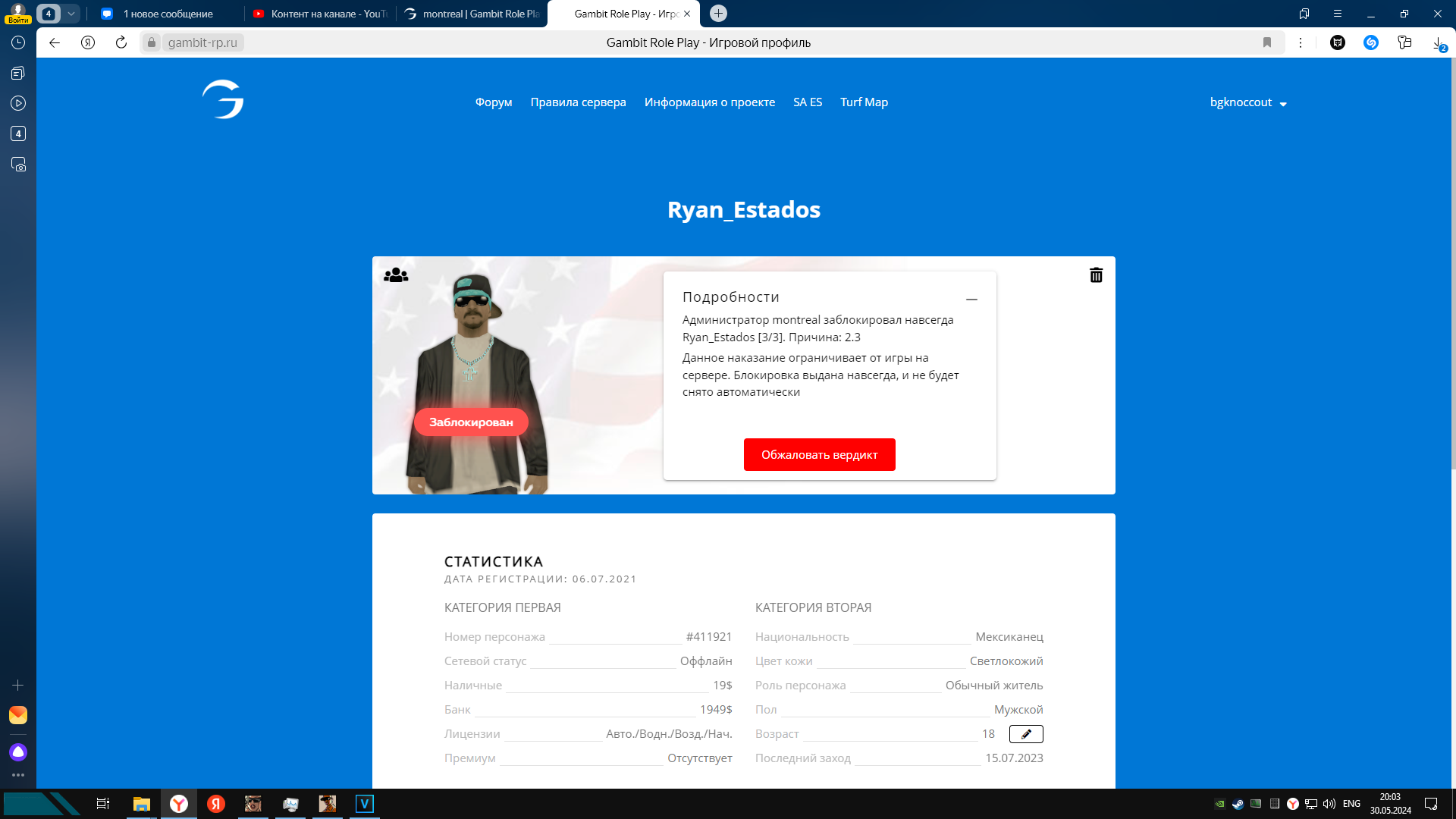Viewport: 1456px width, 819px height.
Task: Click the Обжаловать вердикт button
Action: (819, 455)
